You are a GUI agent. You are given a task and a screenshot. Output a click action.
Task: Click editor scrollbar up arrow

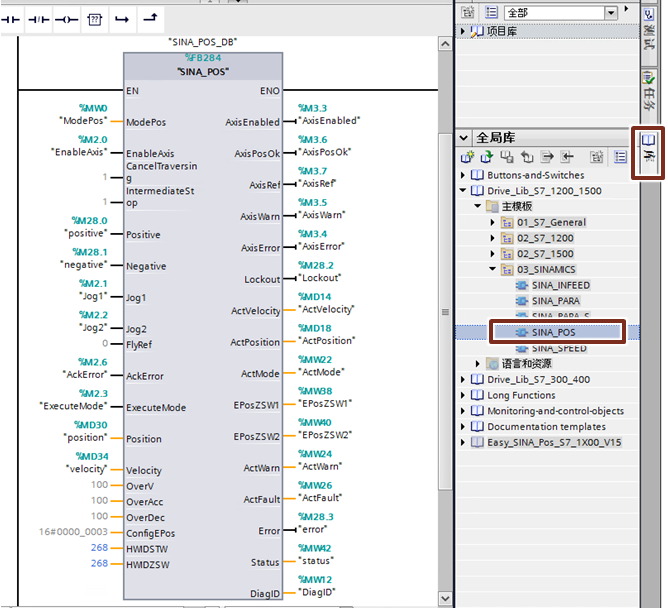445,44
